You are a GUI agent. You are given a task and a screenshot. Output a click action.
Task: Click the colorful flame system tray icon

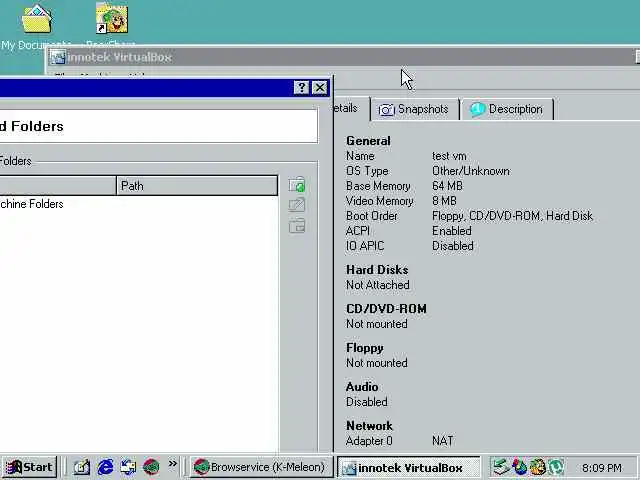pos(520,467)
